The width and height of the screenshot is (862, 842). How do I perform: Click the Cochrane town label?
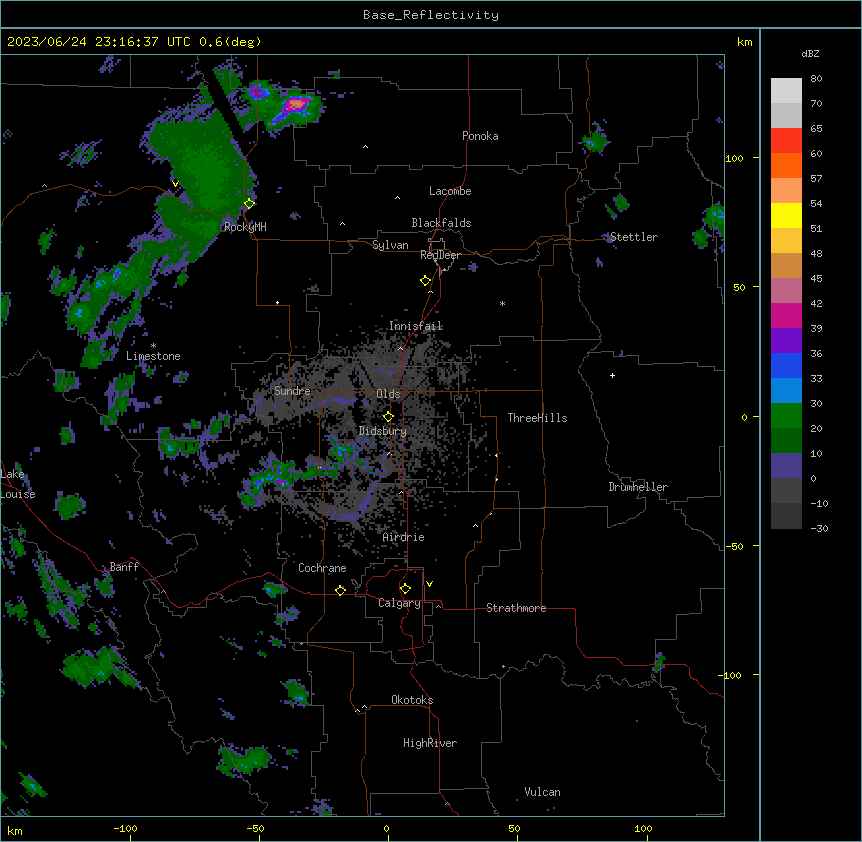point(322,568)
